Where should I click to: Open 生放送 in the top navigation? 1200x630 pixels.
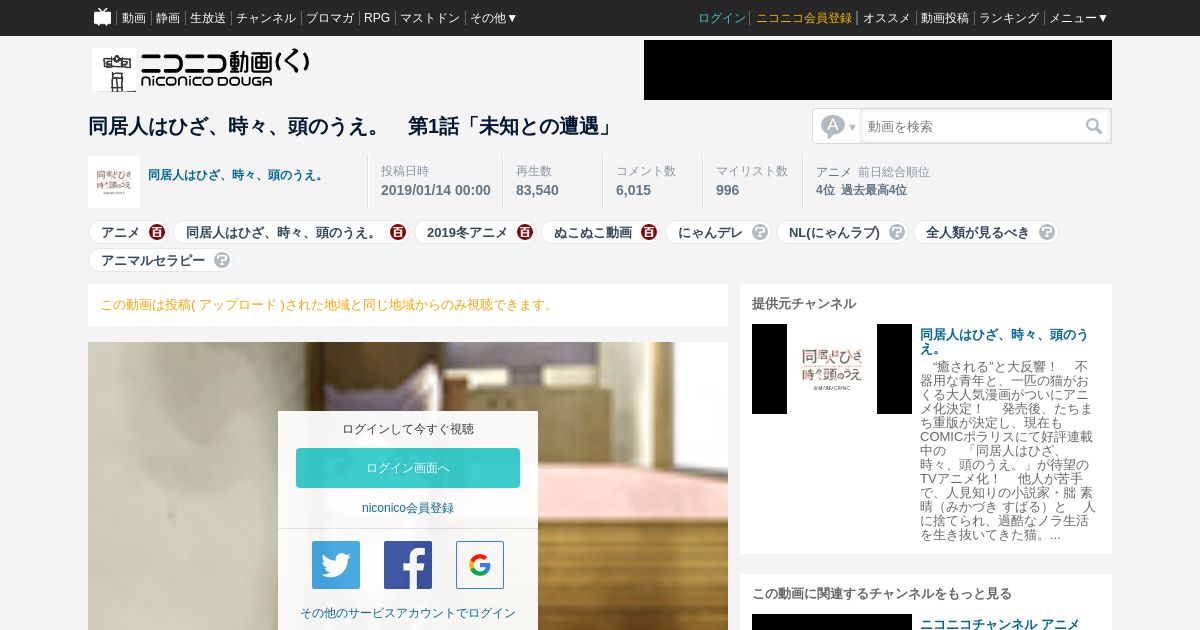tap(208, 18)
